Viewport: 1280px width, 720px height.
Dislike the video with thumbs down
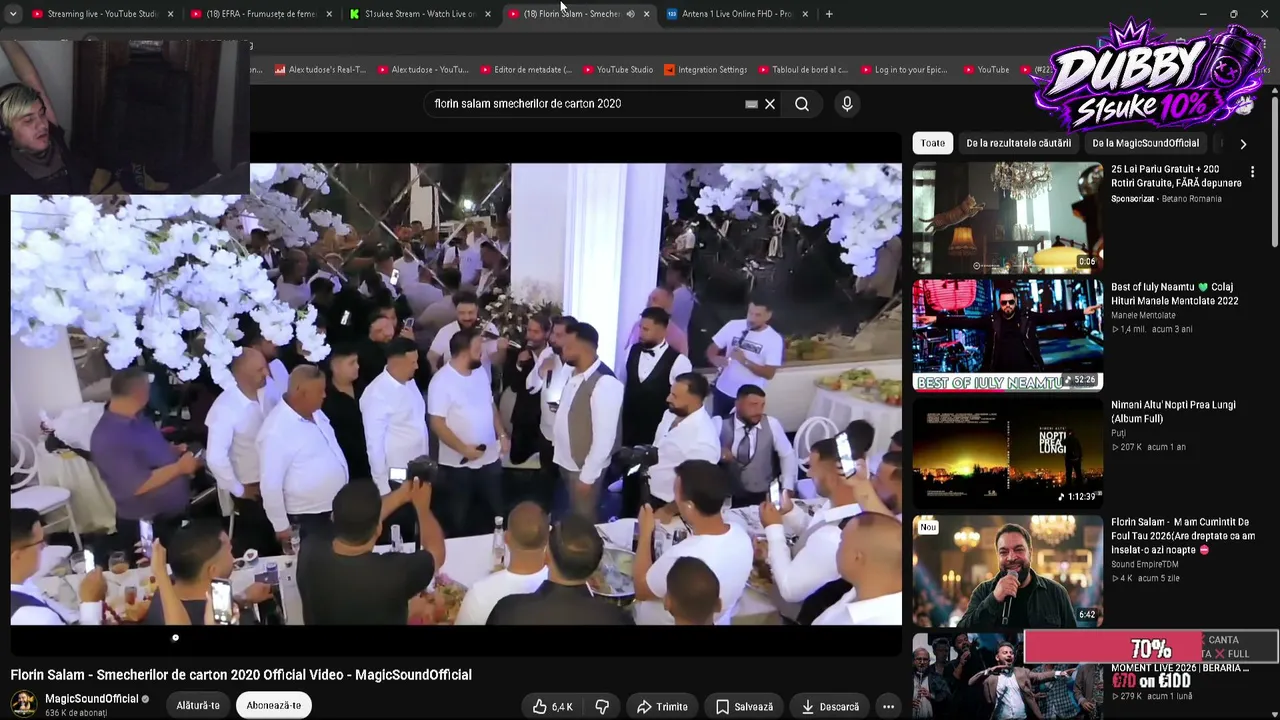click(602, 707)
